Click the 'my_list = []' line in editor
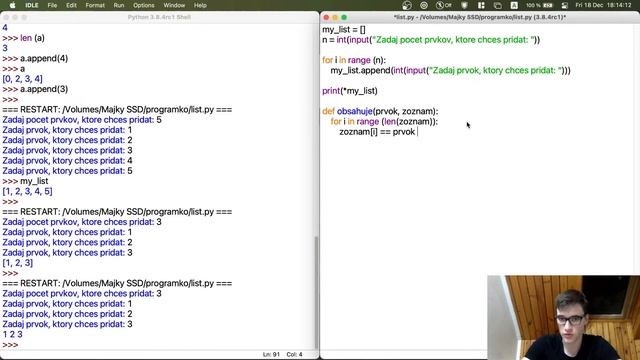 click(x=344, y=29)
